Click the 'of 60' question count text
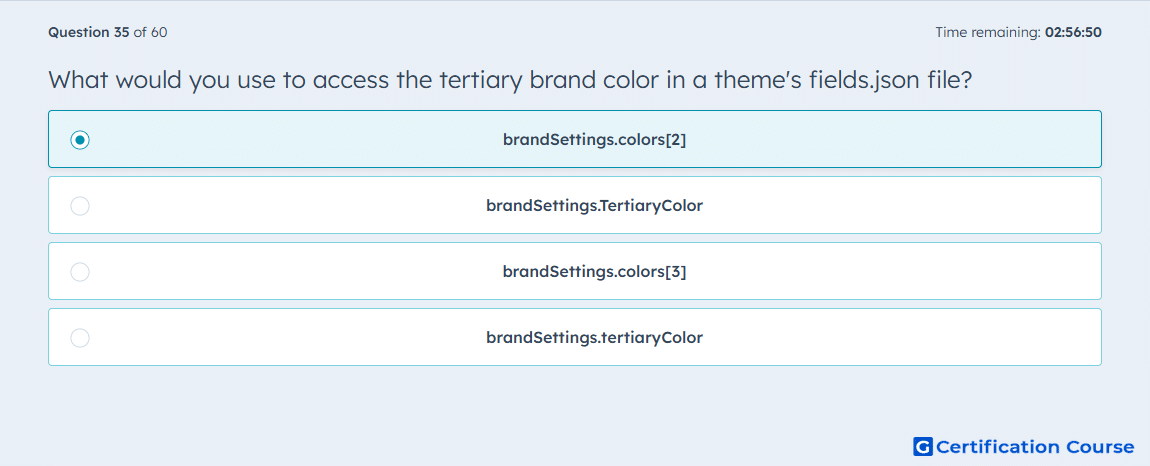The image size is (1150, 466). (x=150, y=32)
